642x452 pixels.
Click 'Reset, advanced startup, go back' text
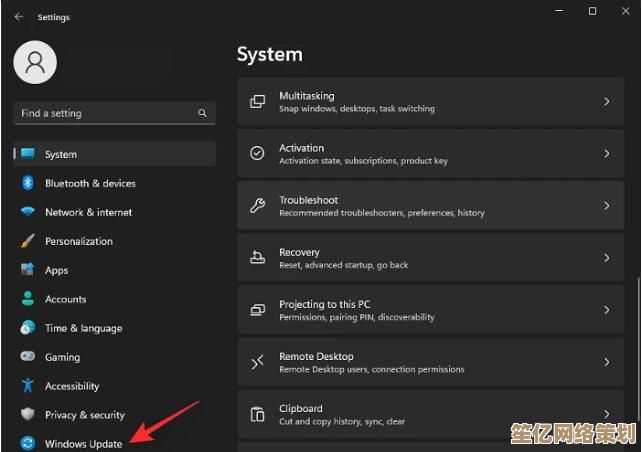pyautogui.click(x=344, y=265)
